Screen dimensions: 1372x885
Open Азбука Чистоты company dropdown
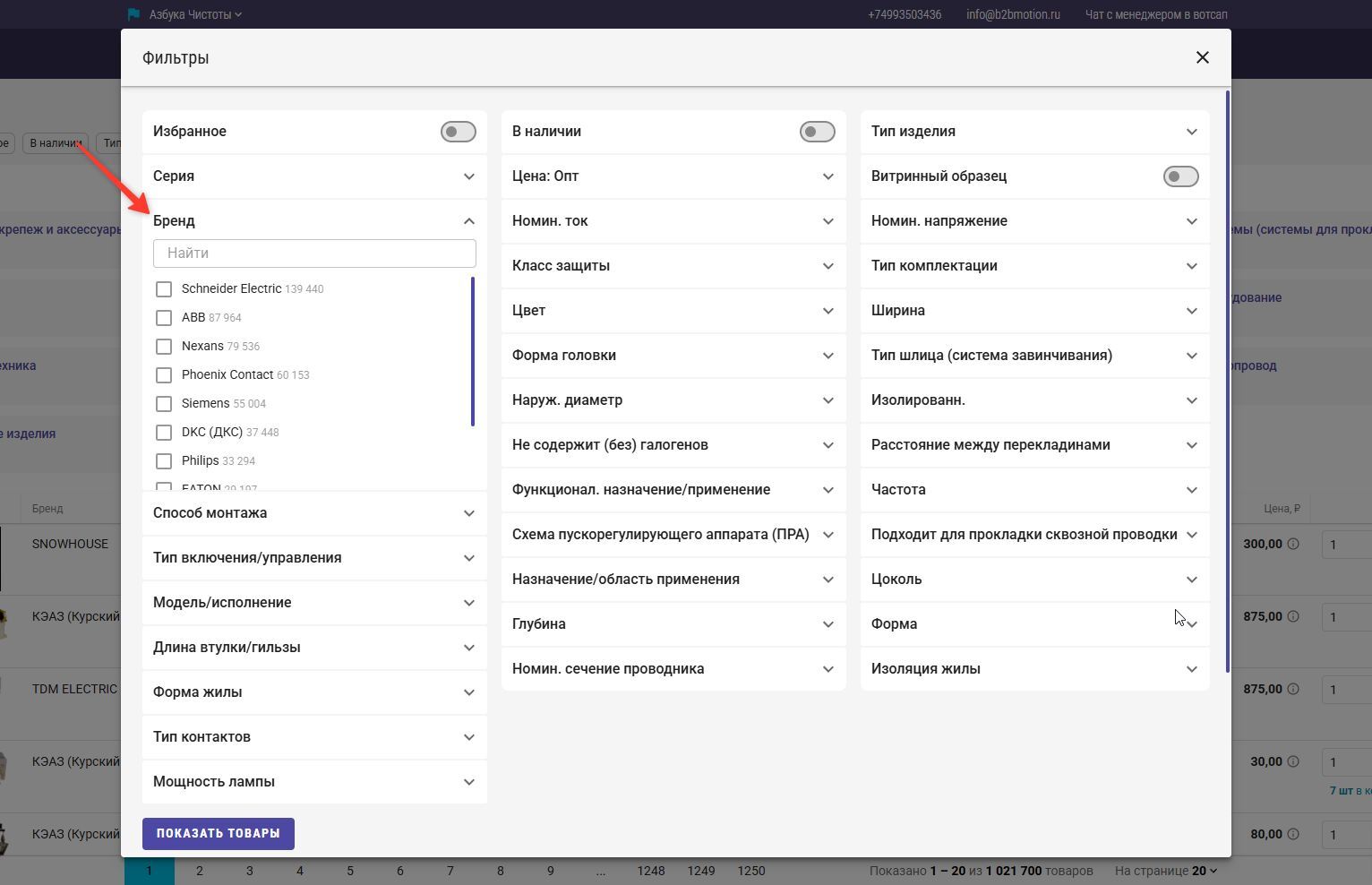(195, 14)
